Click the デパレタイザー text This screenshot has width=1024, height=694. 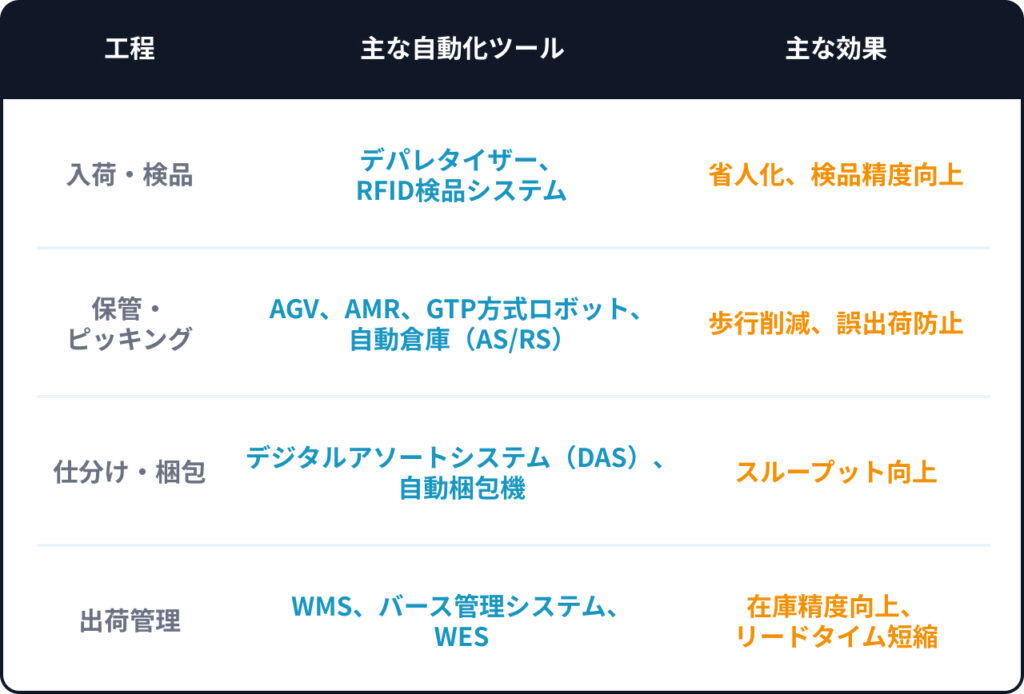point(451,160)
